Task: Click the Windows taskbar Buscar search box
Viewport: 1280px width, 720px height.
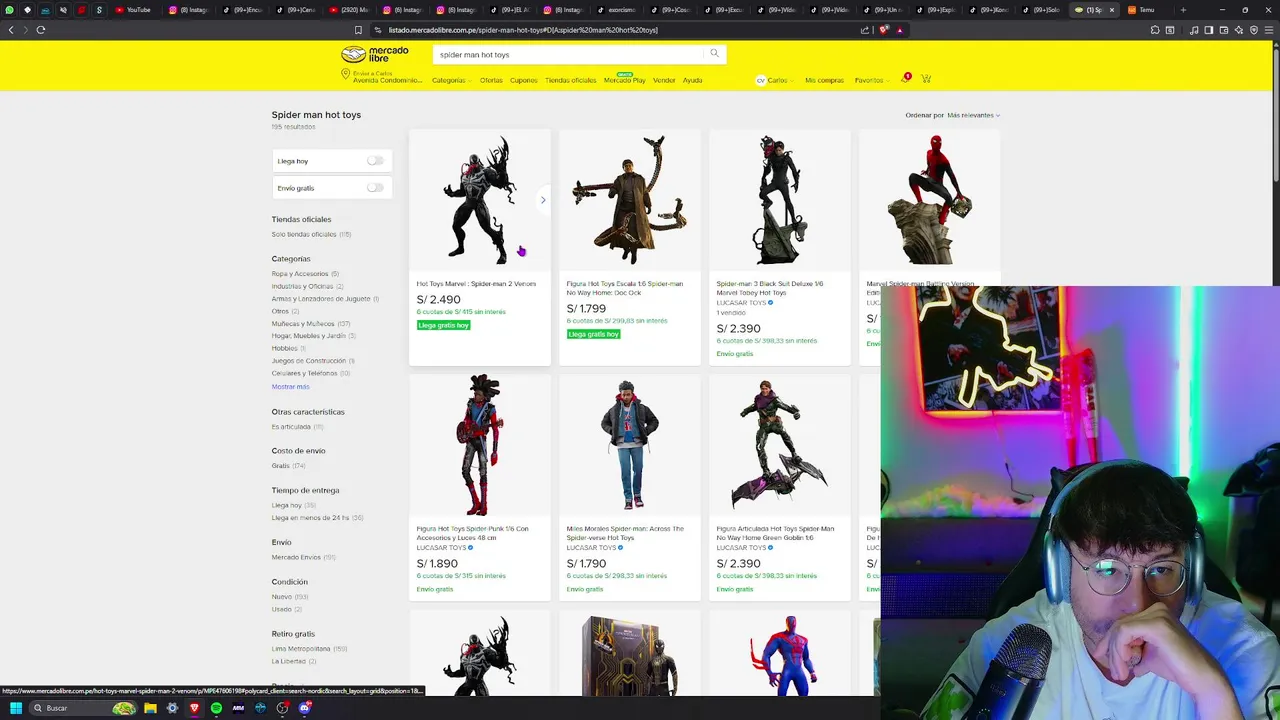Action: [x=85, y=708]
